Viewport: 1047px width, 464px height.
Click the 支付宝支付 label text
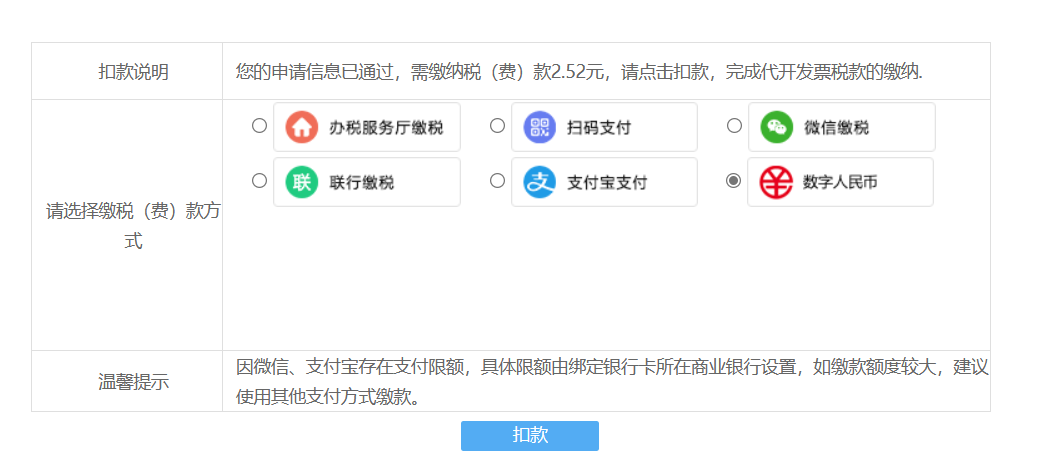tap(607, 183)
